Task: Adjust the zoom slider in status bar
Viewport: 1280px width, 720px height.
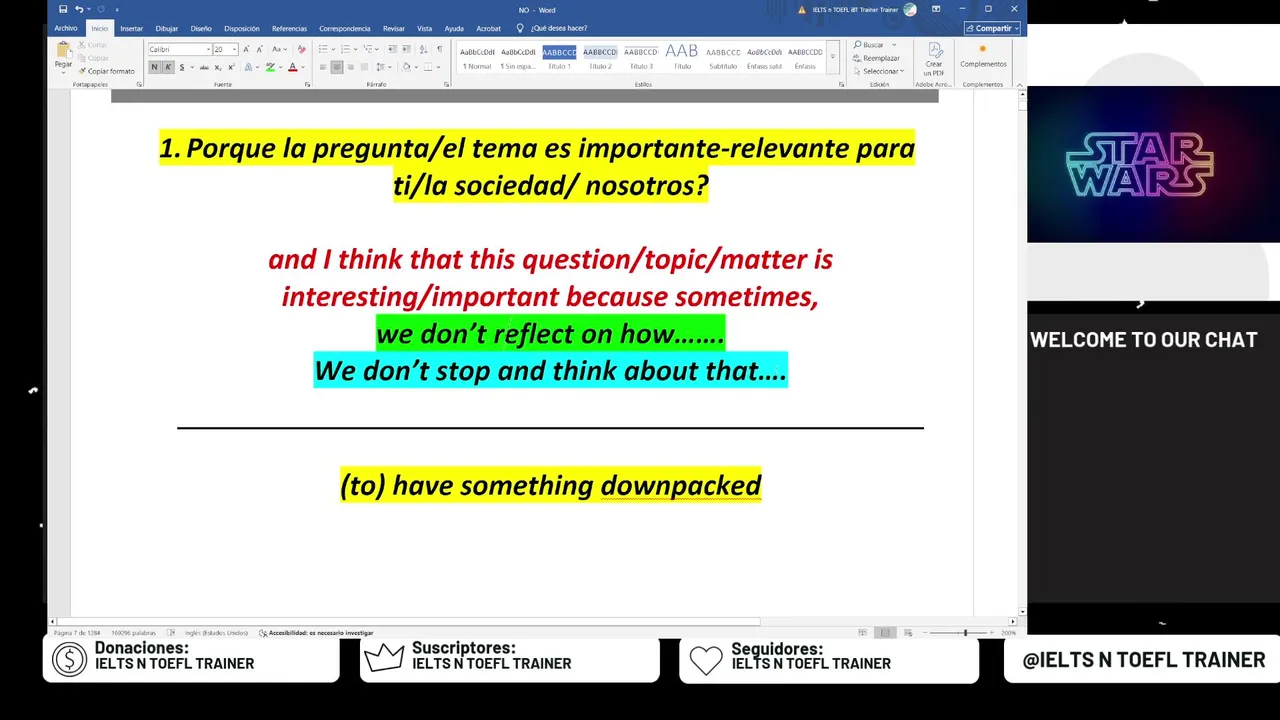Action: pos(965,633)
